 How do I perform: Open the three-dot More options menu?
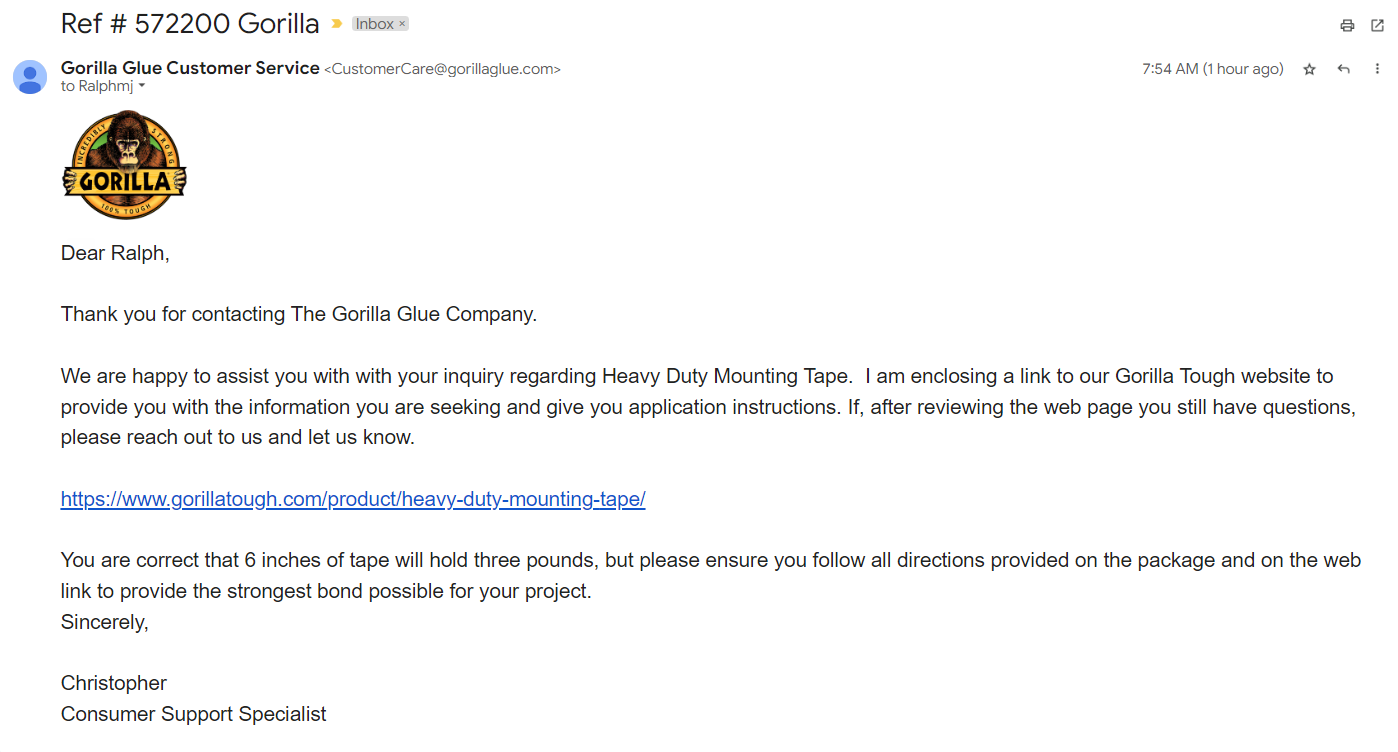pyautogui.click(x=1377, y=69)
